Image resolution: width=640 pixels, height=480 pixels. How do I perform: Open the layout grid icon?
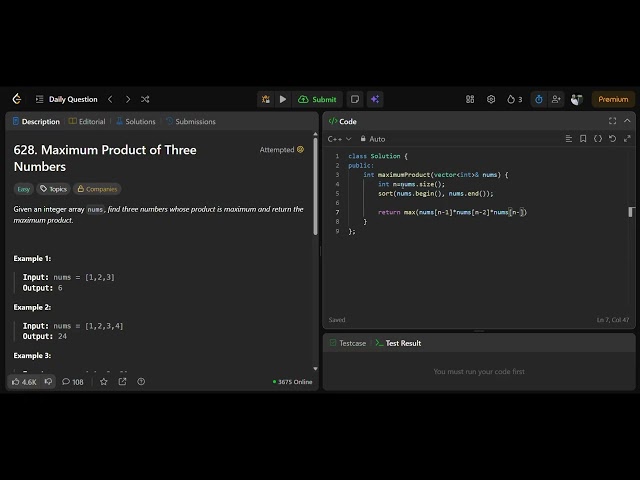pos(470,99)
